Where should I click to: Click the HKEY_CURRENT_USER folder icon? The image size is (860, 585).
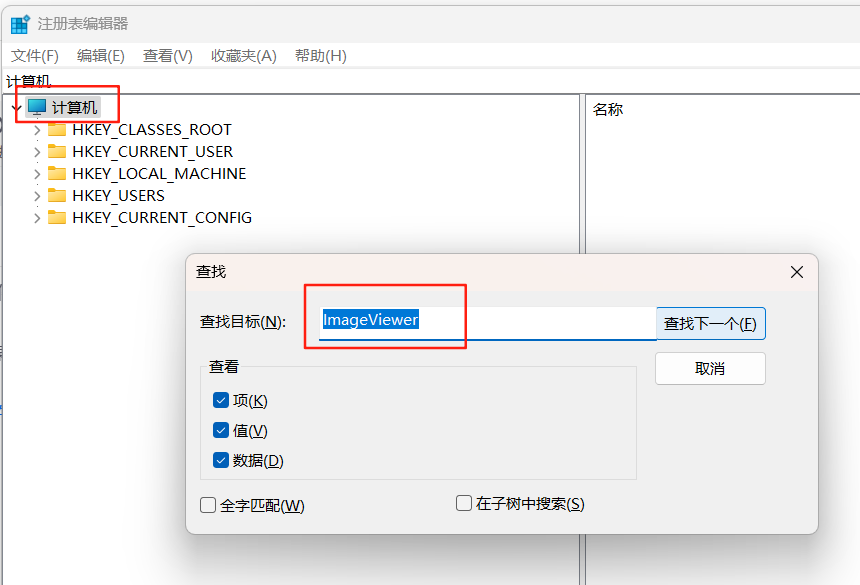tap(57, 152)
